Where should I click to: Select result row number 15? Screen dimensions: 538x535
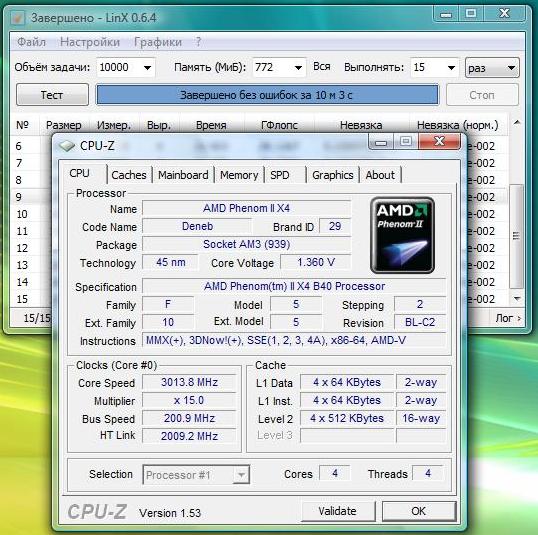point(22,299)
